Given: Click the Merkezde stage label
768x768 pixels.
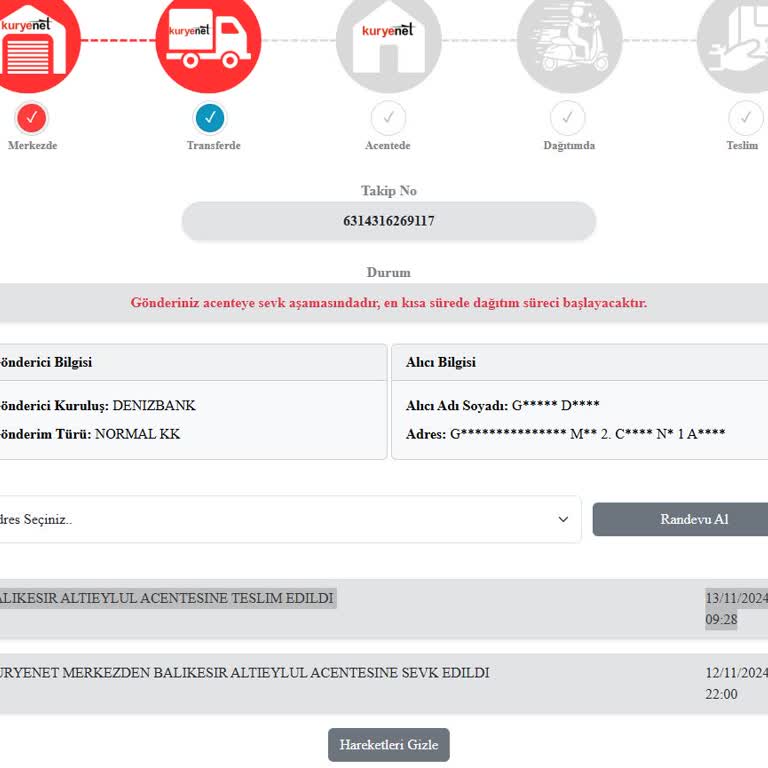Looking at the screenshot, I should click(x=32, y=145).
